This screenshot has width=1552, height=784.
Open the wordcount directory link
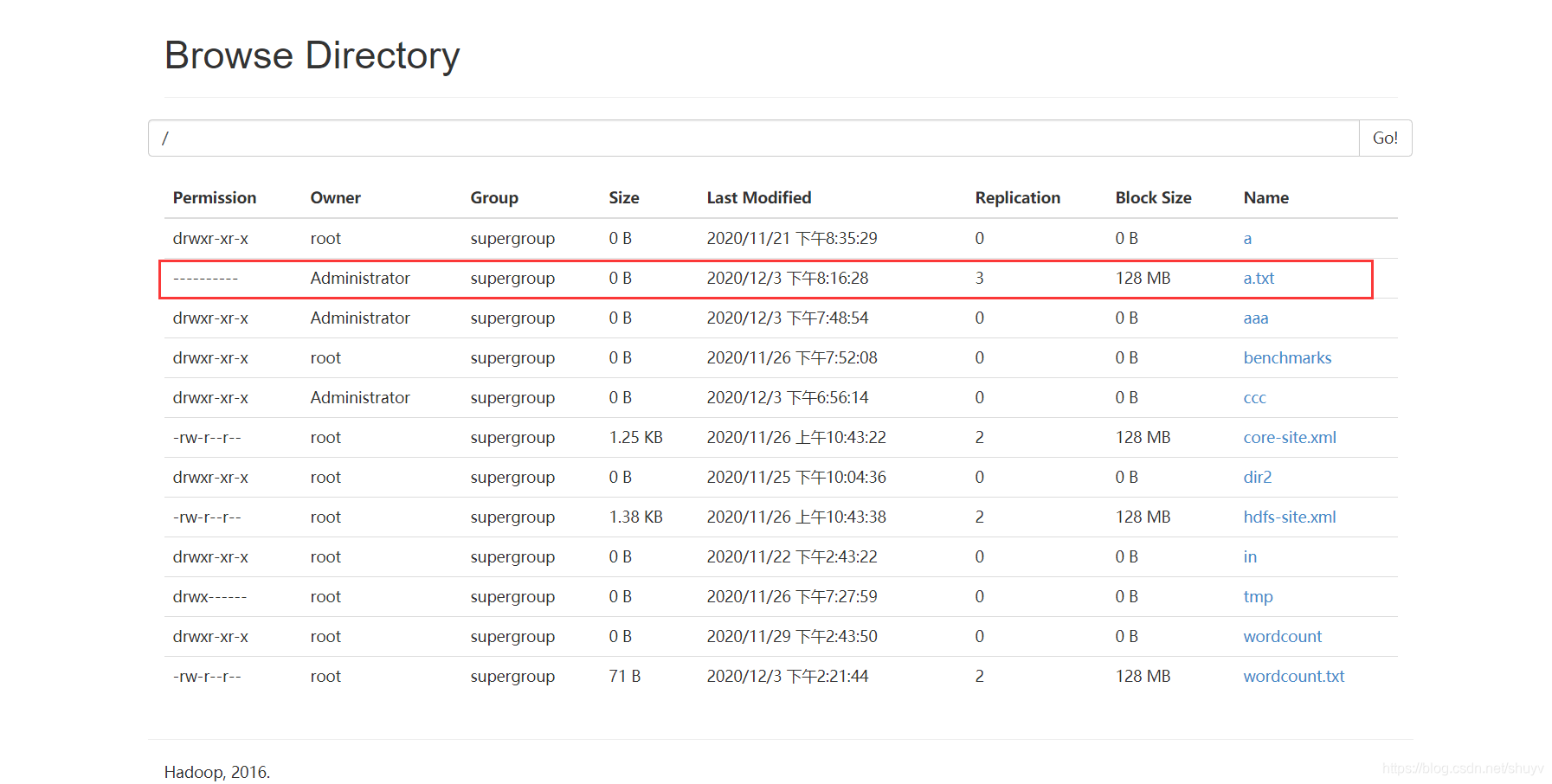point(1283,637)
